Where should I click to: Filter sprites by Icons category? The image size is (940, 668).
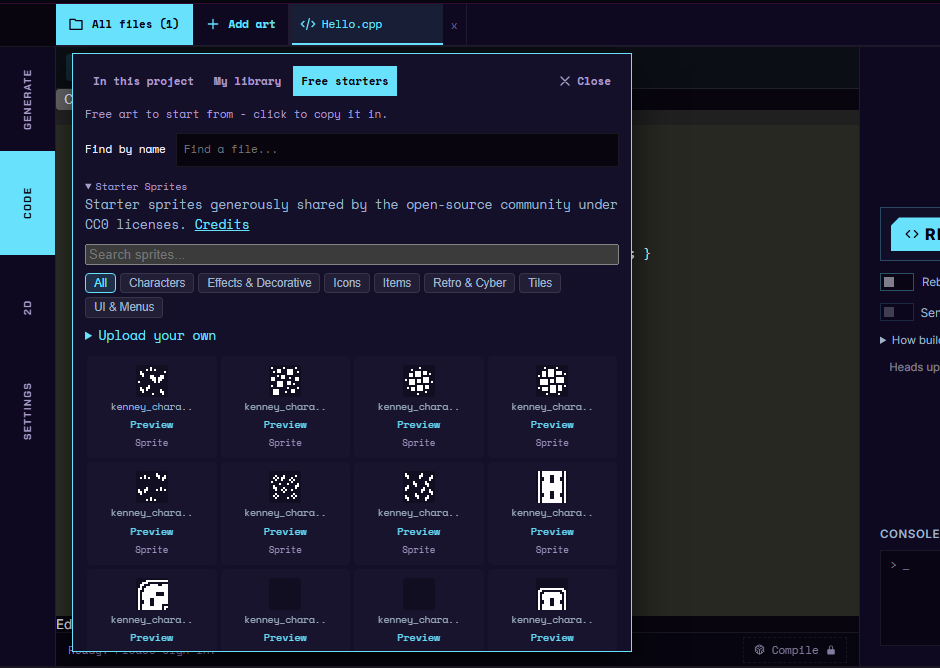pos(347,283)
